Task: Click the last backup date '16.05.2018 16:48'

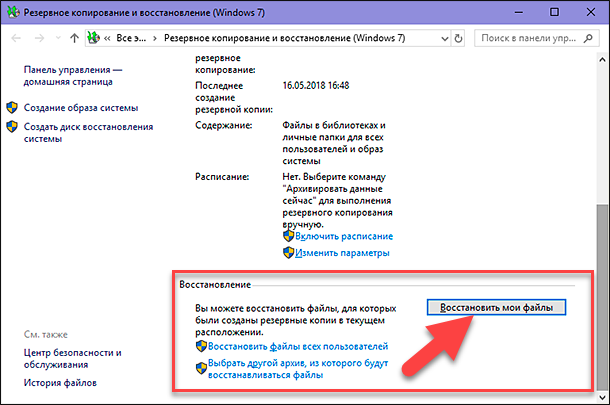Action: click(316, 86)
